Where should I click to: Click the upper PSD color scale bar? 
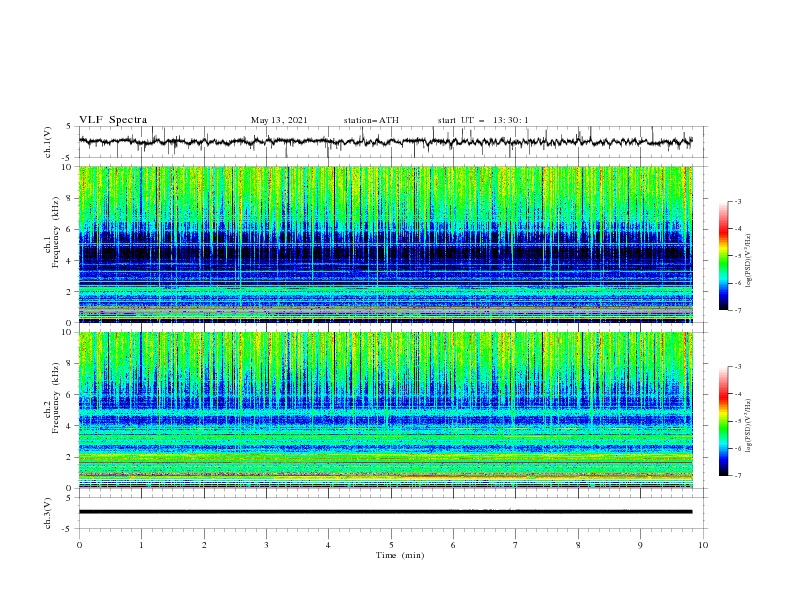(x=723, y=256)
